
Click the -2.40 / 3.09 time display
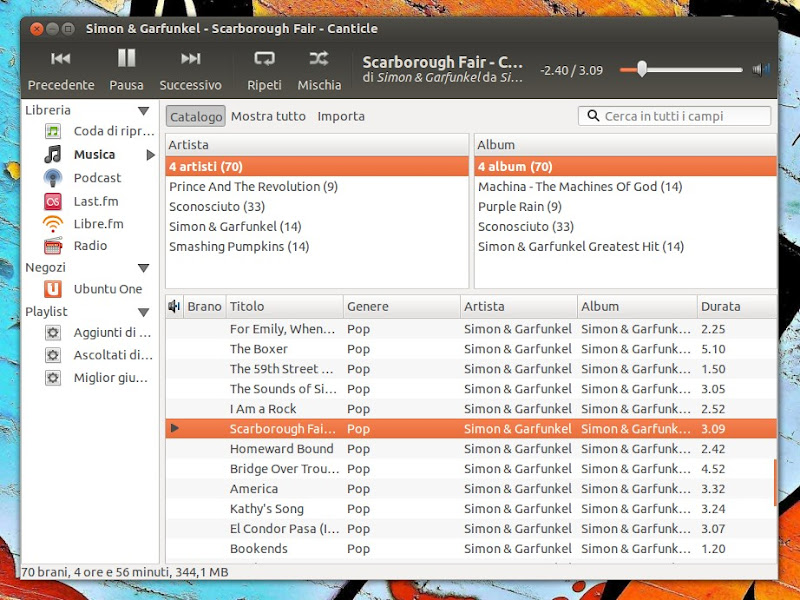(x=571, y=70)
